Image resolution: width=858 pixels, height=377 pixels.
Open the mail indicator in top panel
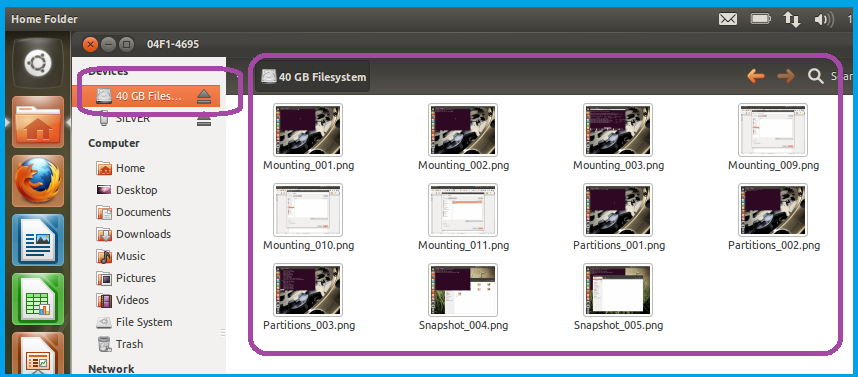[727, 19]
